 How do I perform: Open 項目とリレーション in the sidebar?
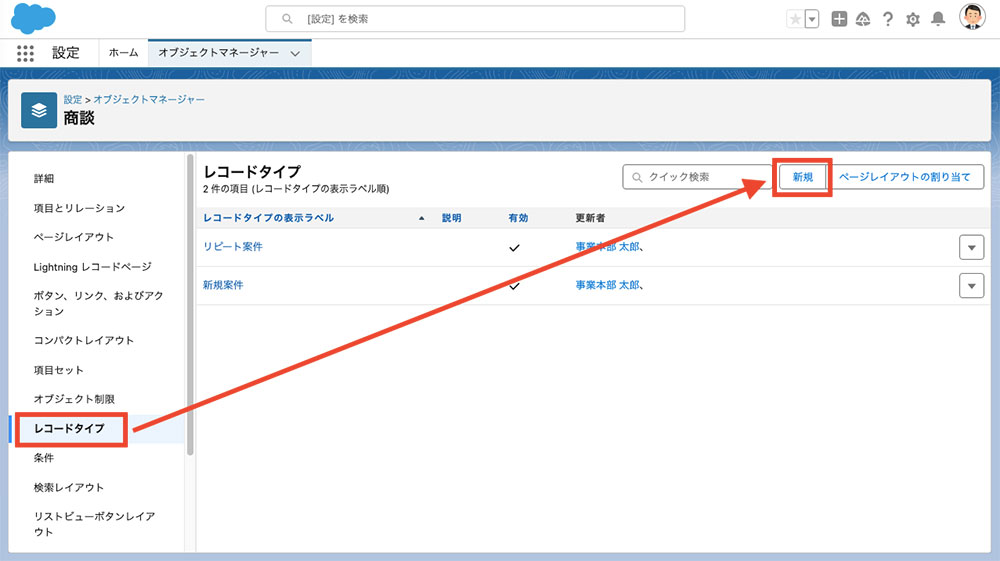(x=79, y=208)
